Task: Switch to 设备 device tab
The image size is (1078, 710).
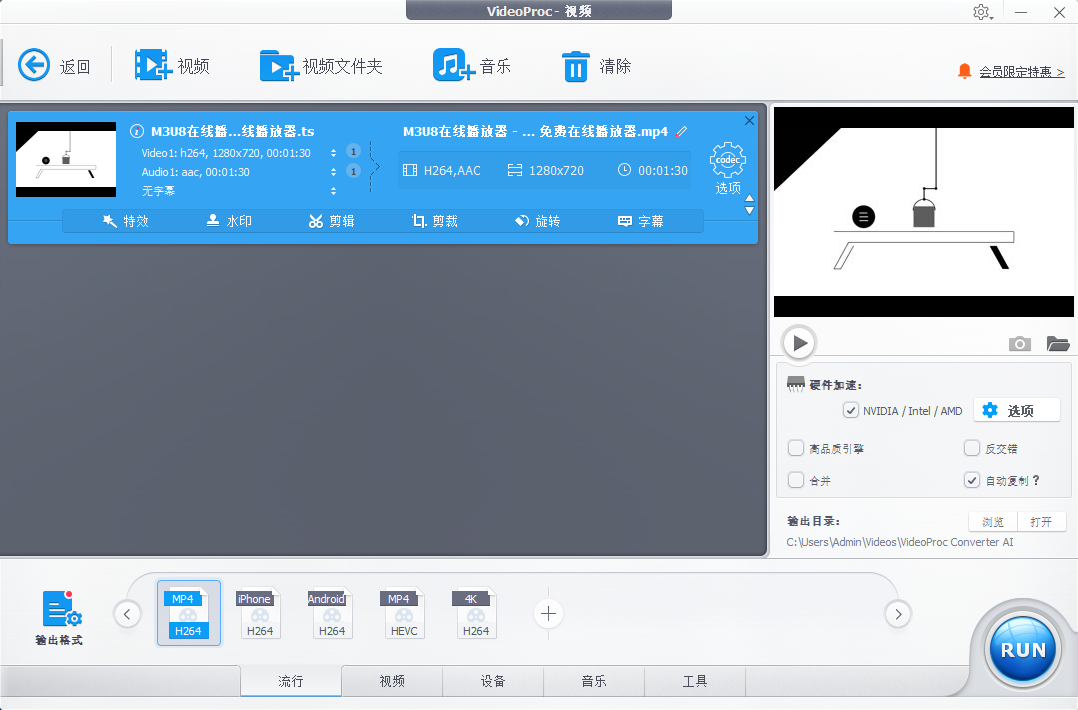Action: 493,680
